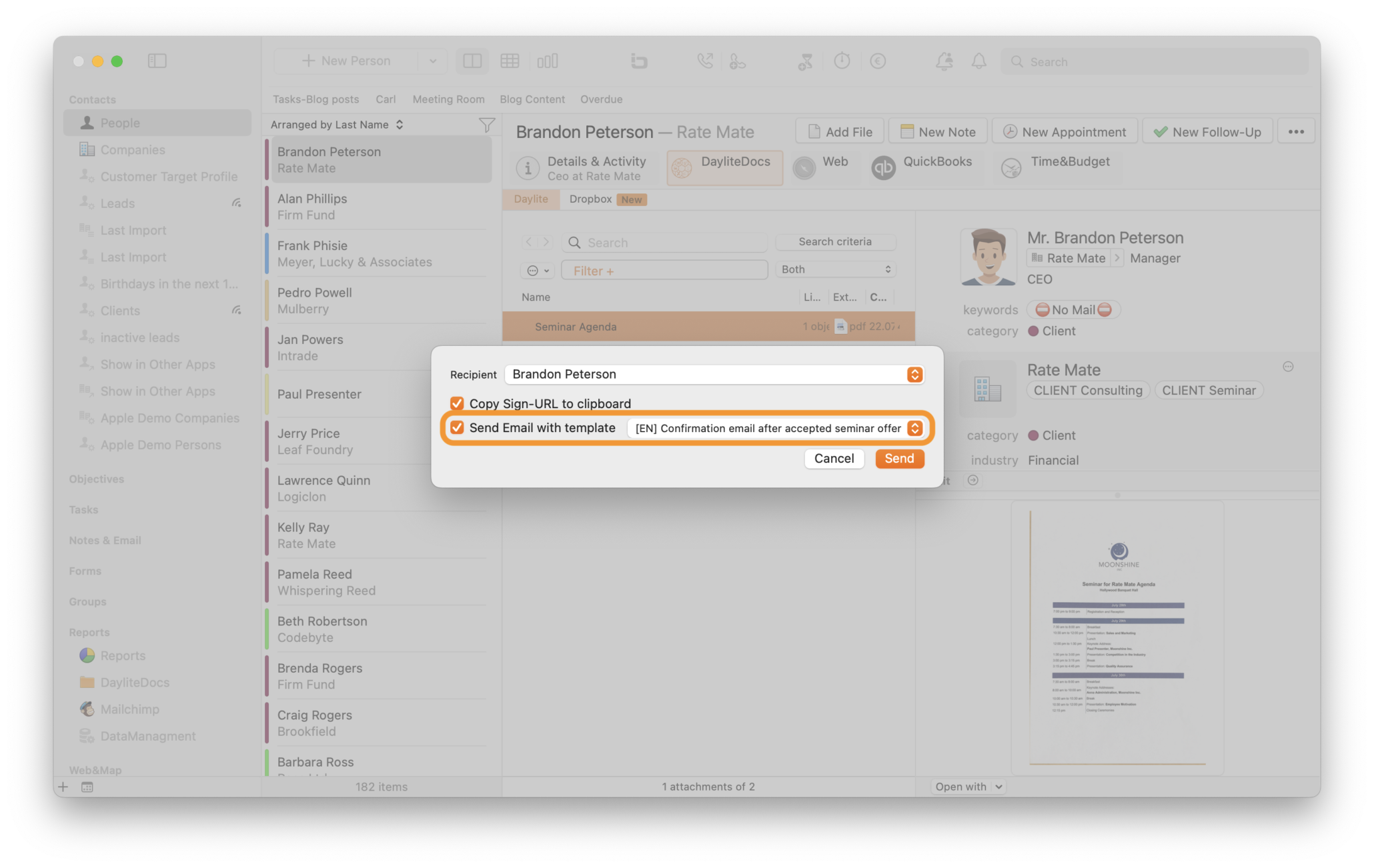Click the Add File button
The image size is (1374, 868).
(x=840, y=132)
